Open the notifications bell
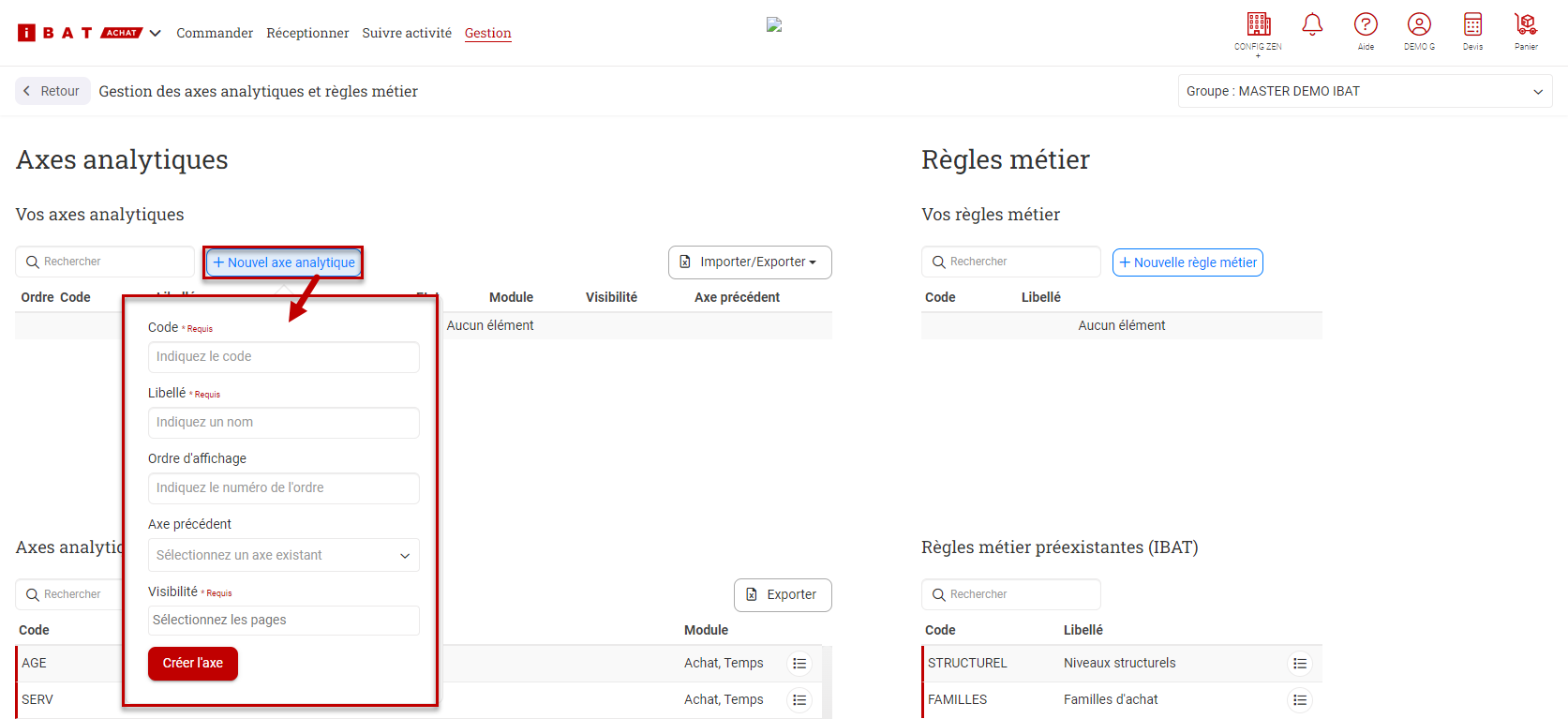Screen dimensions: 1568x719 [1312, 24]
